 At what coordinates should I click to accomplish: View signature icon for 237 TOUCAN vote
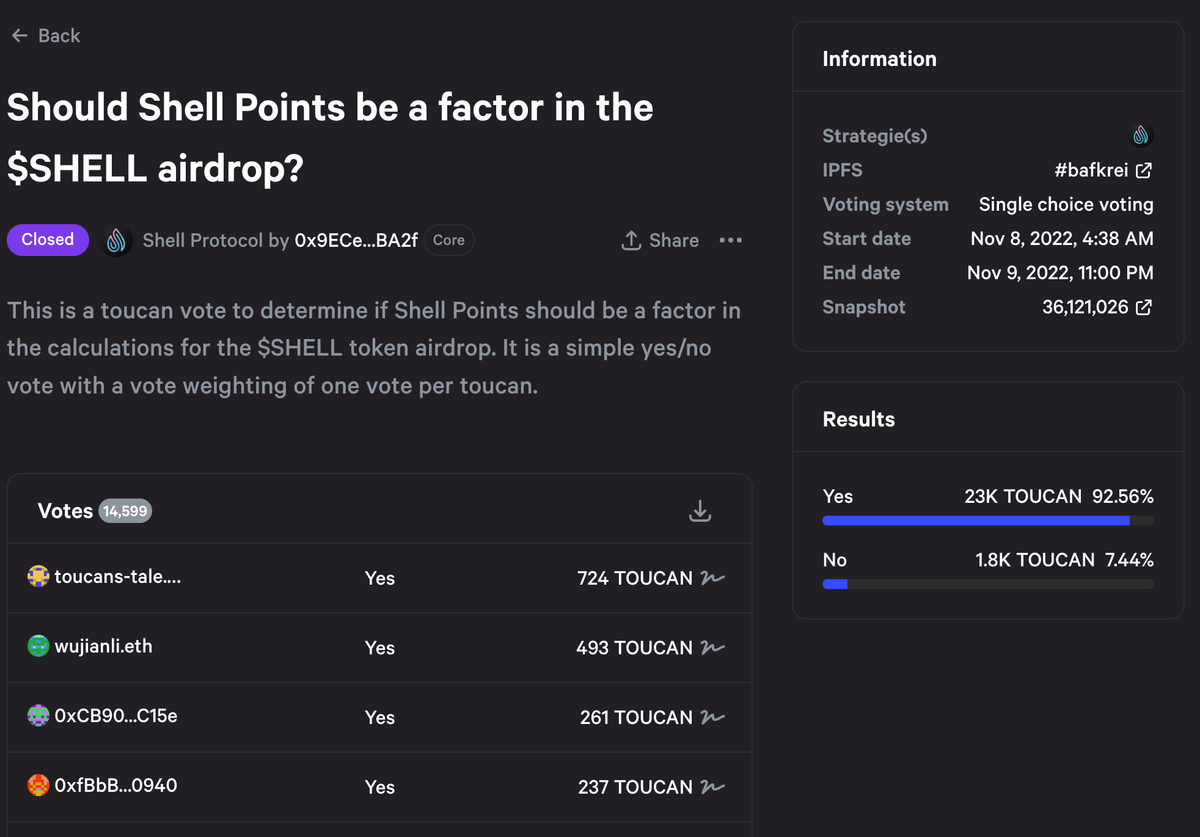713,788
